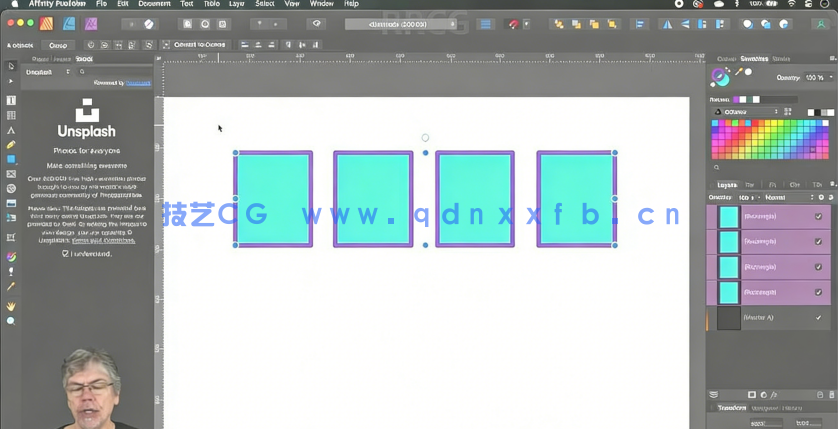
Task: Select the Pen tool
Action: point(11,130)
